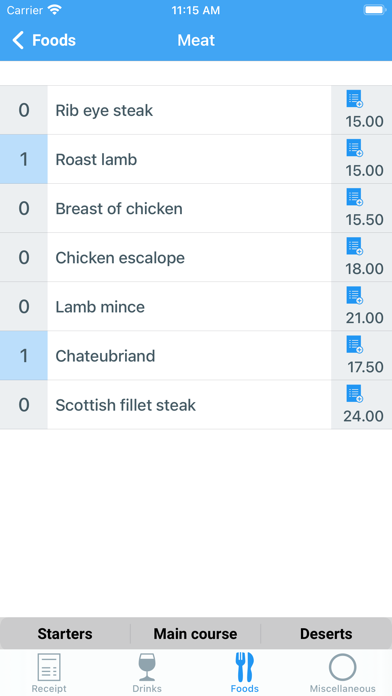
Task: Switch to the Deserts segment
Action: (x=326, y=634)
